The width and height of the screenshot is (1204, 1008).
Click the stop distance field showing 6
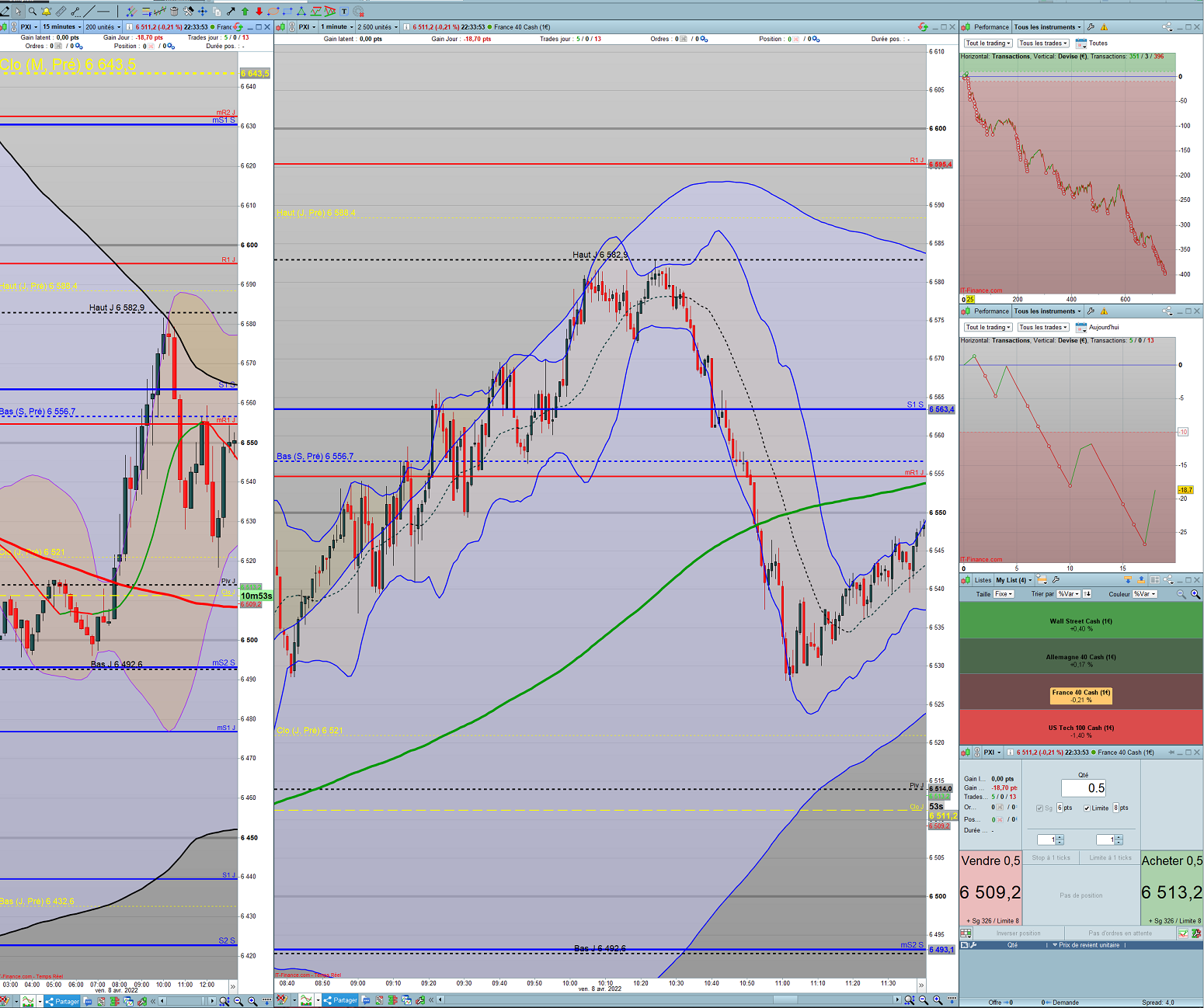[x=1060, y=808]
